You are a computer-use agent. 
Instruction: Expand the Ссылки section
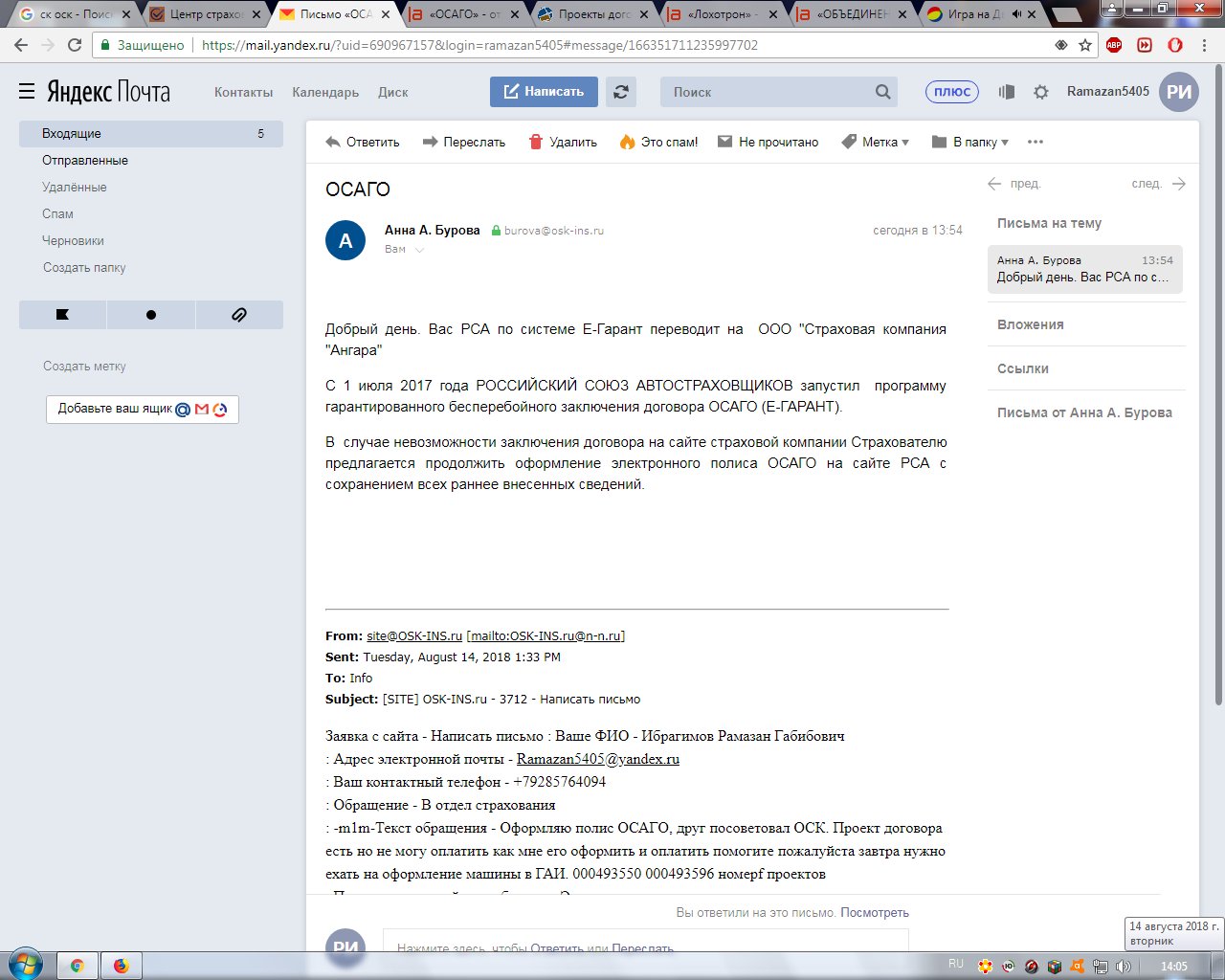tap(1023, 368)
